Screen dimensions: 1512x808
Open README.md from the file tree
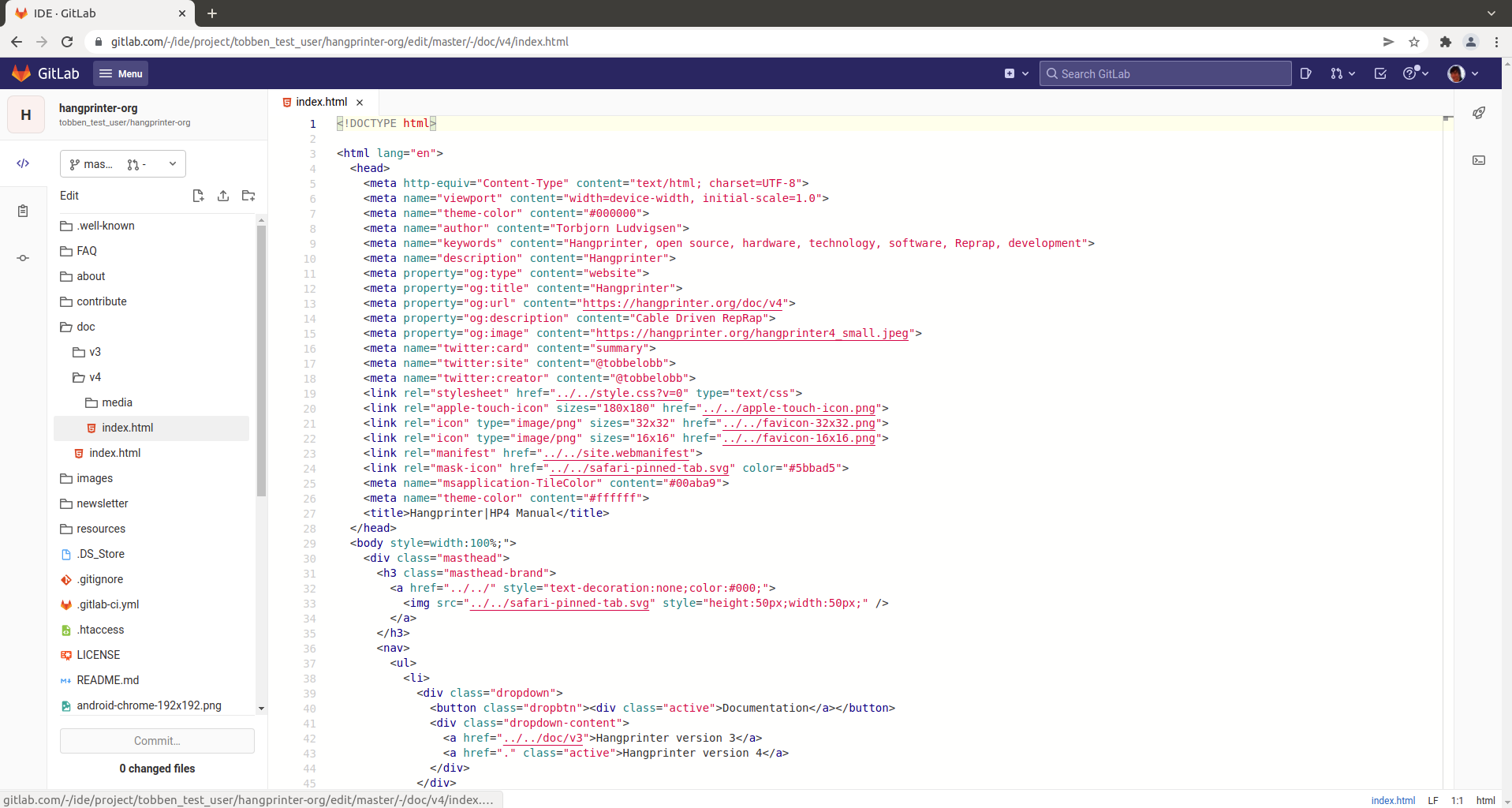(107, 680)
